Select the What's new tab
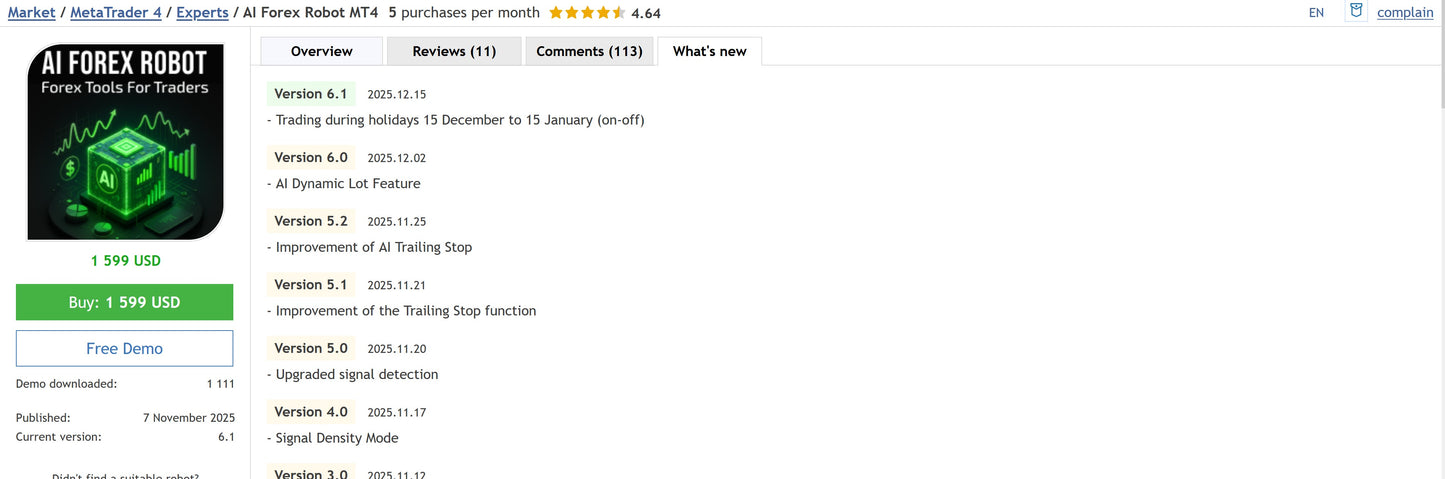Viewport: 1445px width, 479px height. coord(709,51)
